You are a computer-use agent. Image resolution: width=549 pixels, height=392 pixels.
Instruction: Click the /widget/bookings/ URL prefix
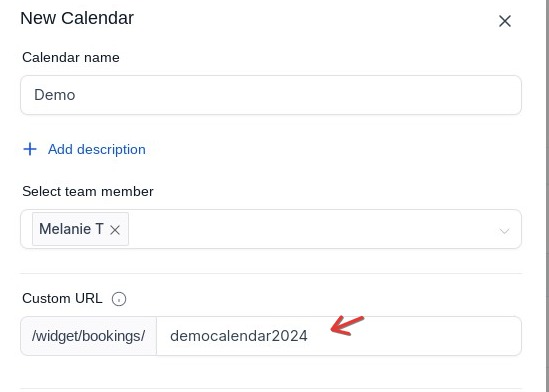click(88, 336)
